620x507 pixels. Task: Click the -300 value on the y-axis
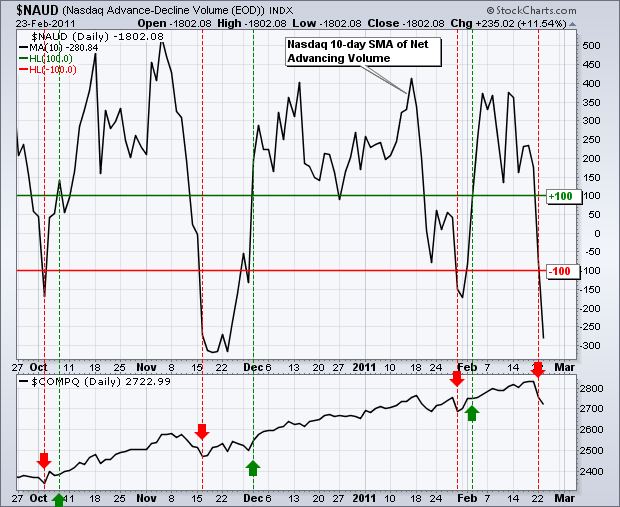tap(590, 346)
